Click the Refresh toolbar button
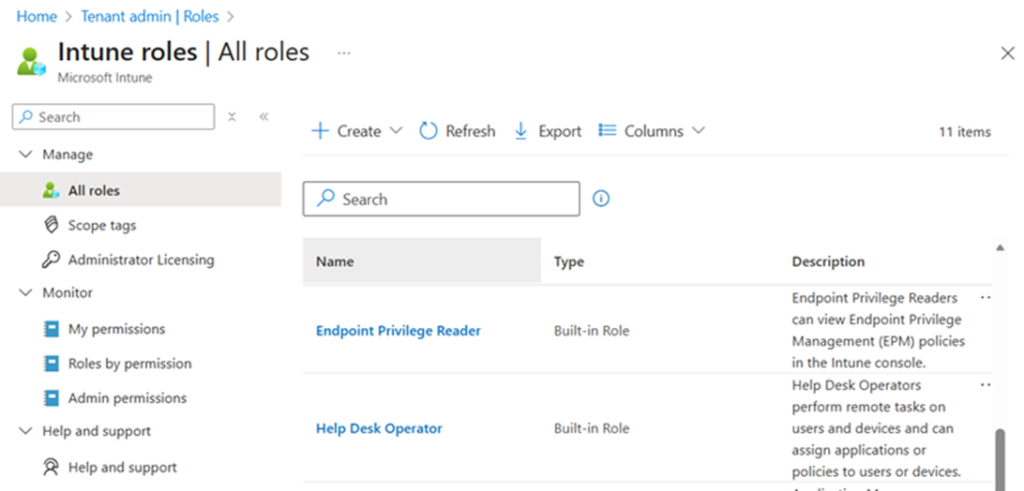This screenshot has width=1024, height=491. (x=457, y=131)
